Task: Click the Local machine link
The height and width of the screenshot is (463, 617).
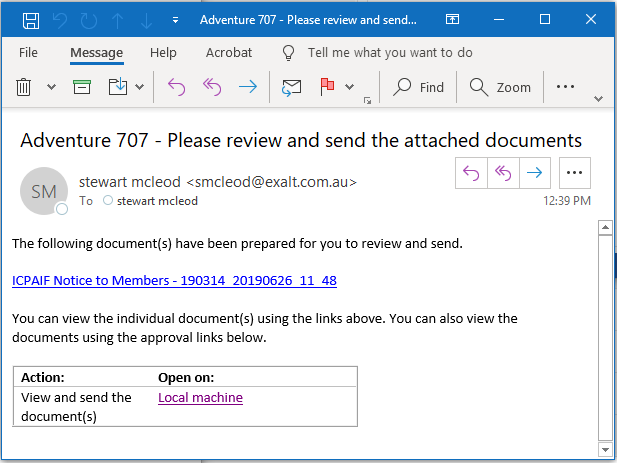Action: (x=200, y=397)
